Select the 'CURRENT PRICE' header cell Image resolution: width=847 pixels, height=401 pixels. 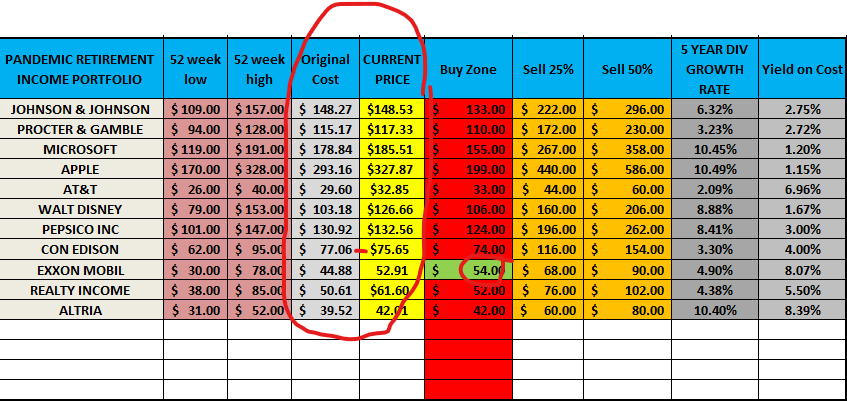tap(392, 69)
